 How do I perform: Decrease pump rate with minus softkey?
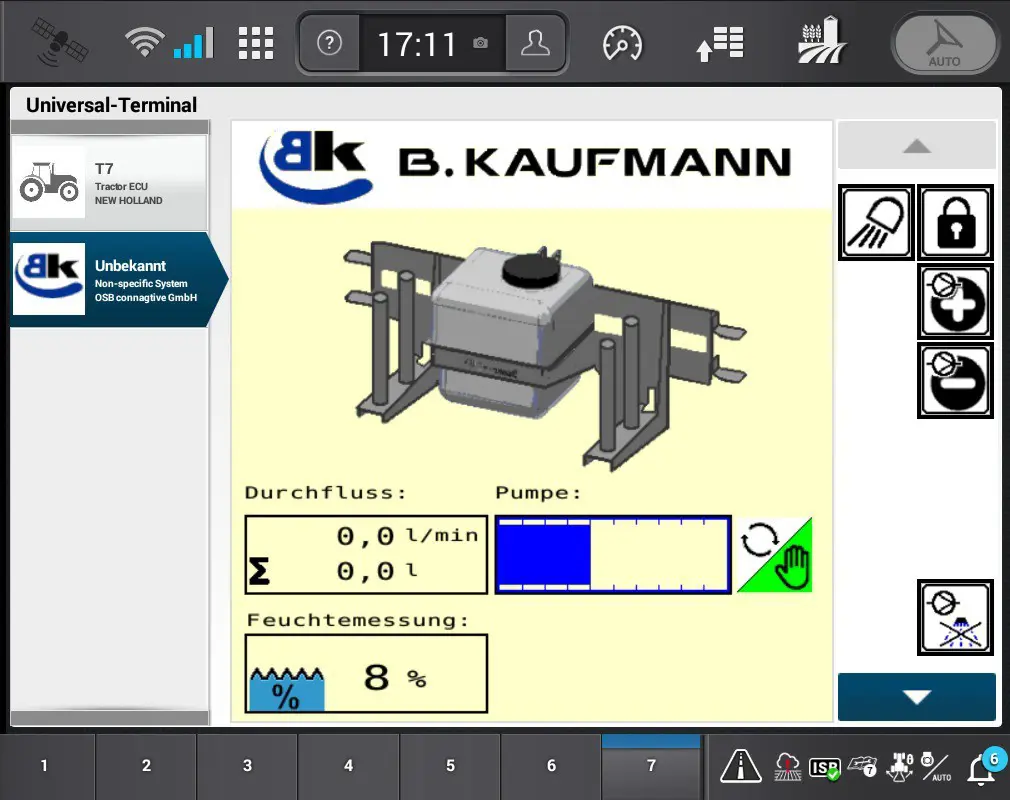click(955, 380)
